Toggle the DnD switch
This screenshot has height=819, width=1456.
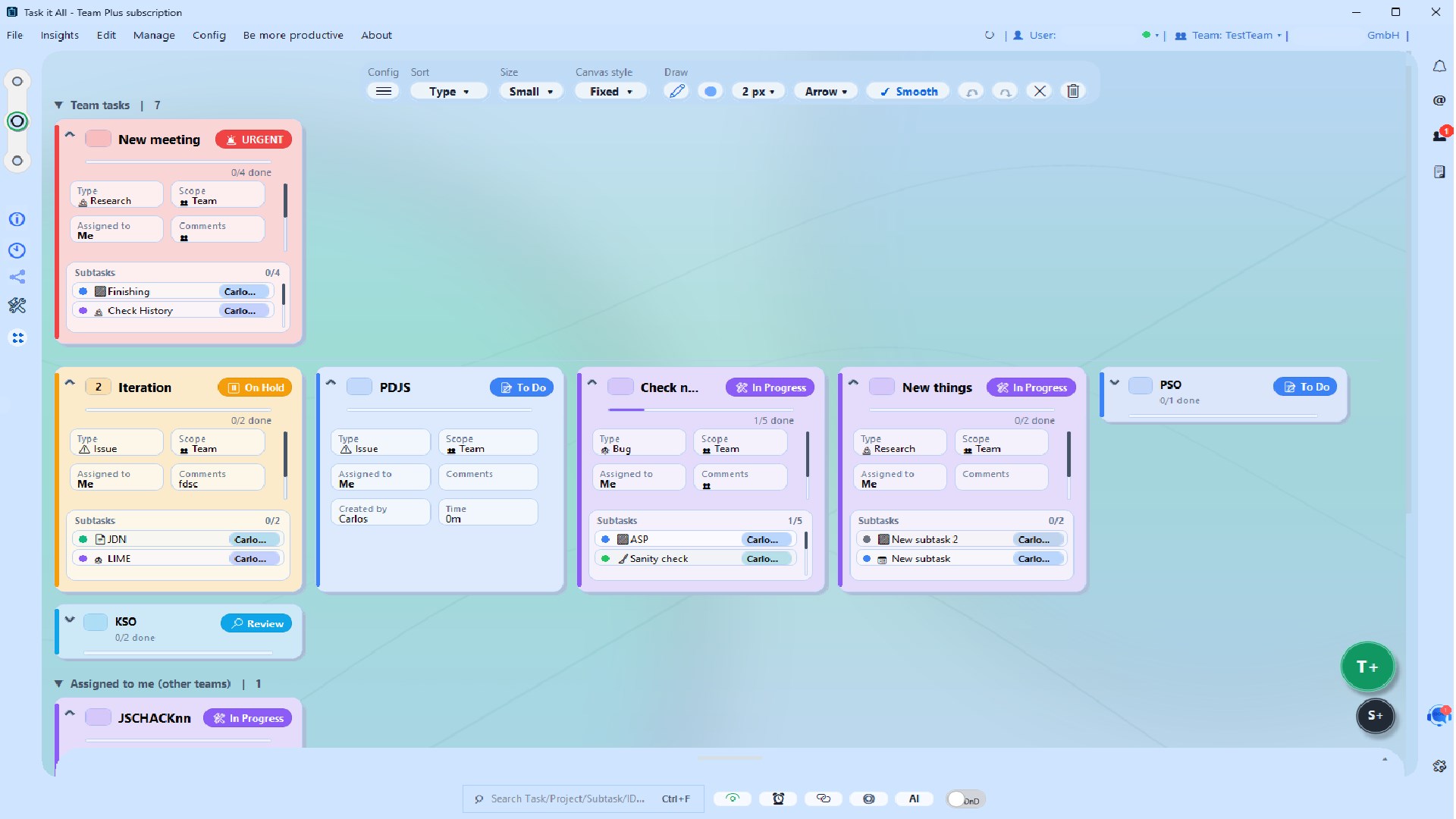pyautogui.click(x=965, y=799)
